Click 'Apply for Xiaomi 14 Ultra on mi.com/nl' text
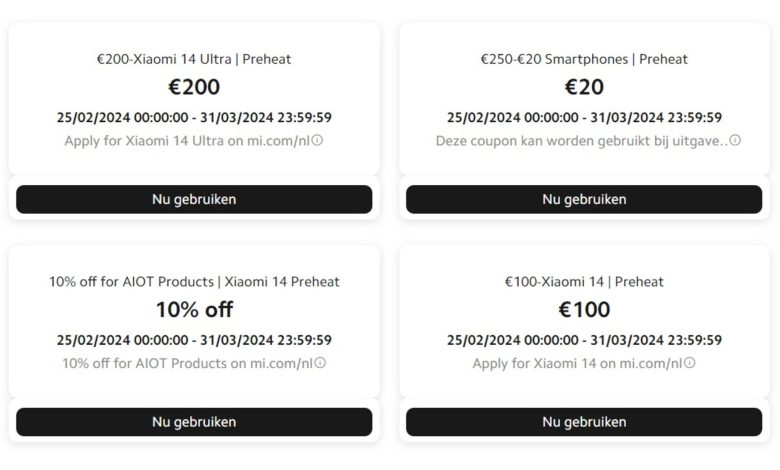The width and height of the screenshot is (780, 470). coord(188,141)
